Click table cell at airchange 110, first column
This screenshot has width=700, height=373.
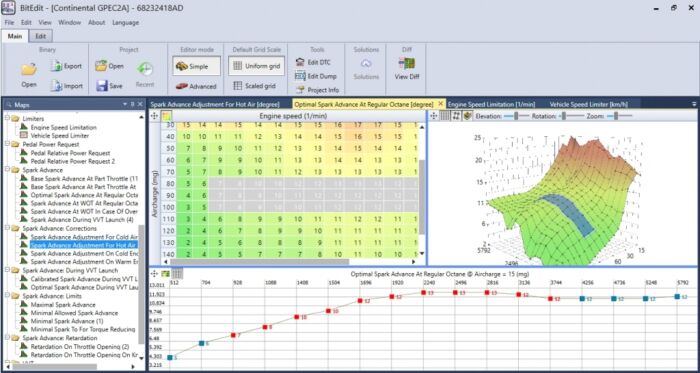click(x=187, y=219)
